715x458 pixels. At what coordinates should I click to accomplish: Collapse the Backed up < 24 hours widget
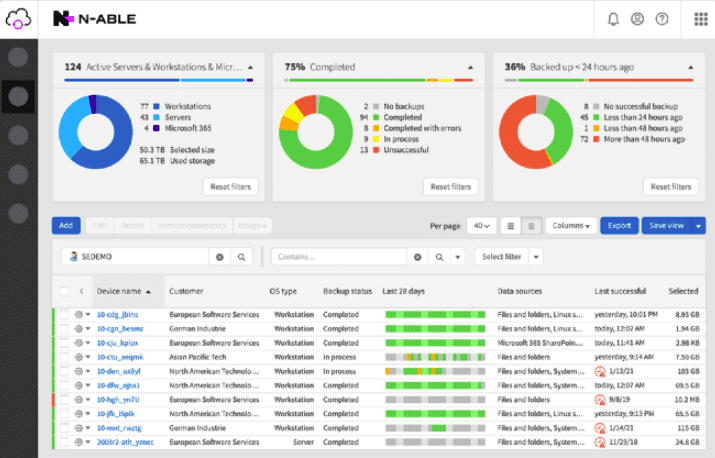691,67
